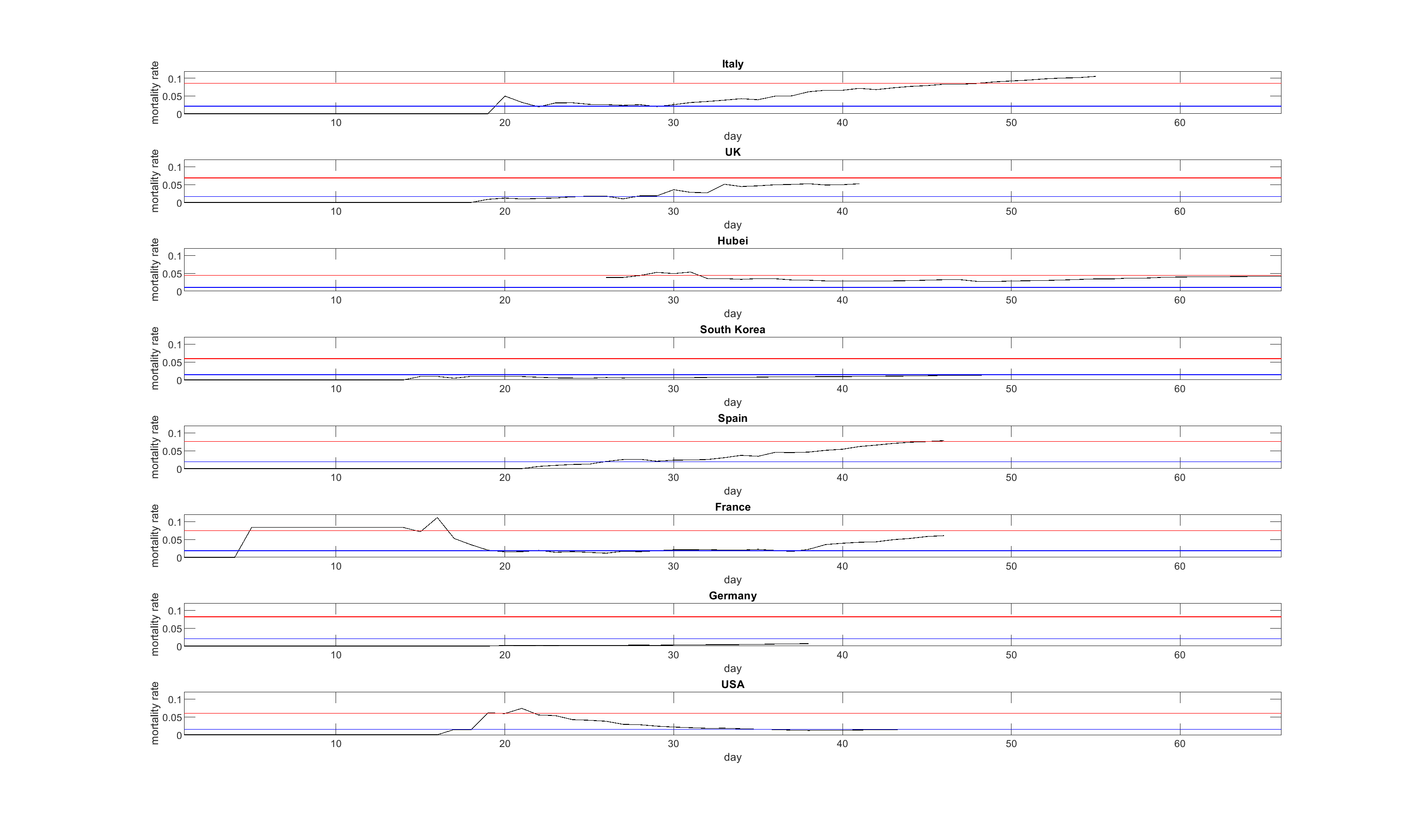Click the Italy subplot title

pyautogui.click(x=732, y=64)
